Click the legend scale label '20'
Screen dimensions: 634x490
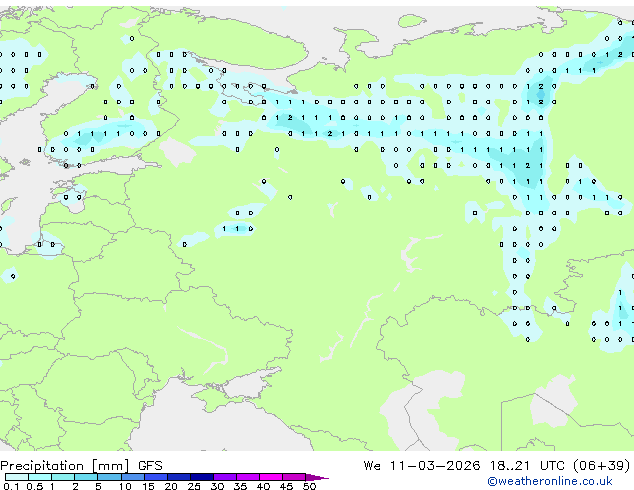[171, 486]
